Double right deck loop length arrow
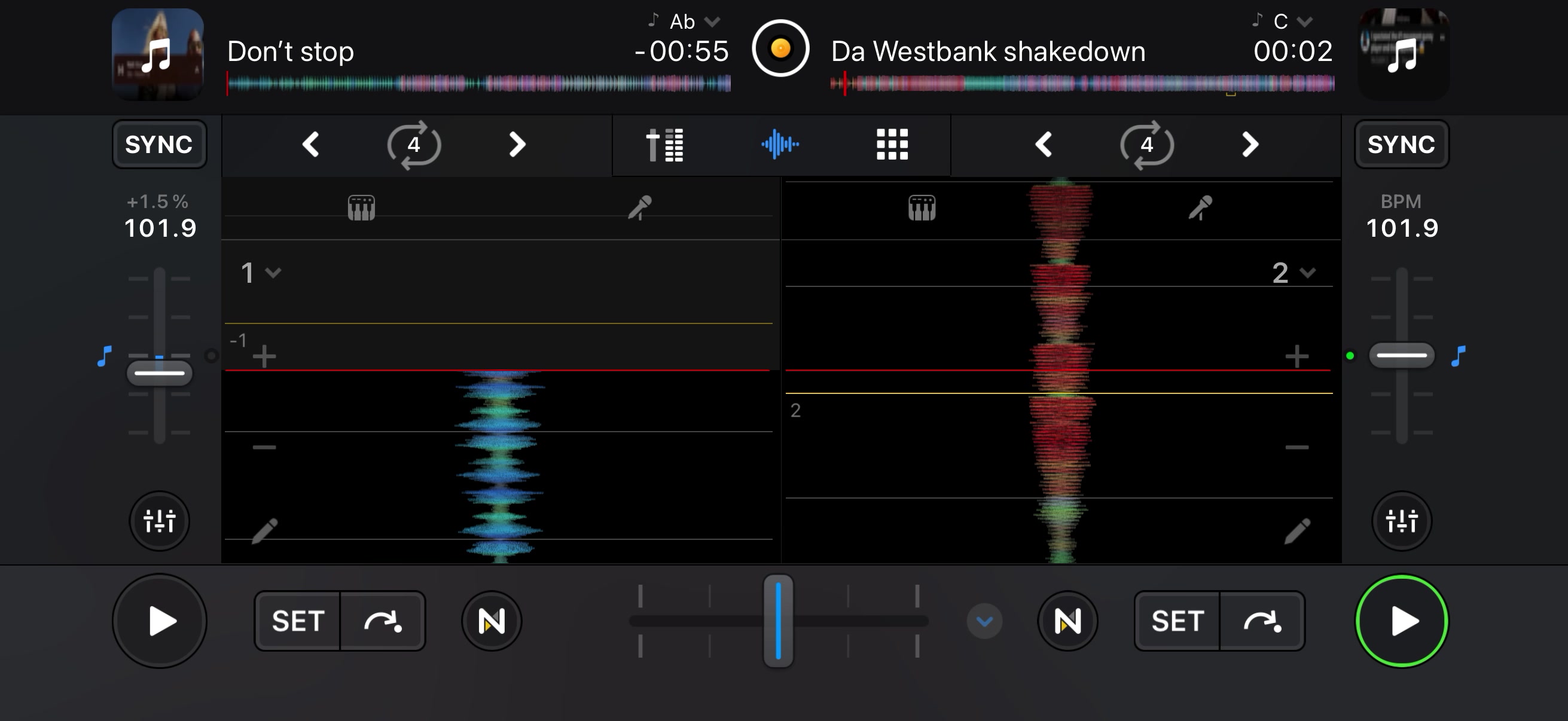 1250,145
